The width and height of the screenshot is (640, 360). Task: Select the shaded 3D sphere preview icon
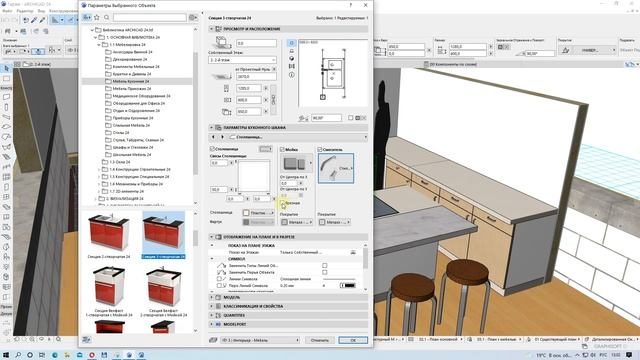point(291,58)
